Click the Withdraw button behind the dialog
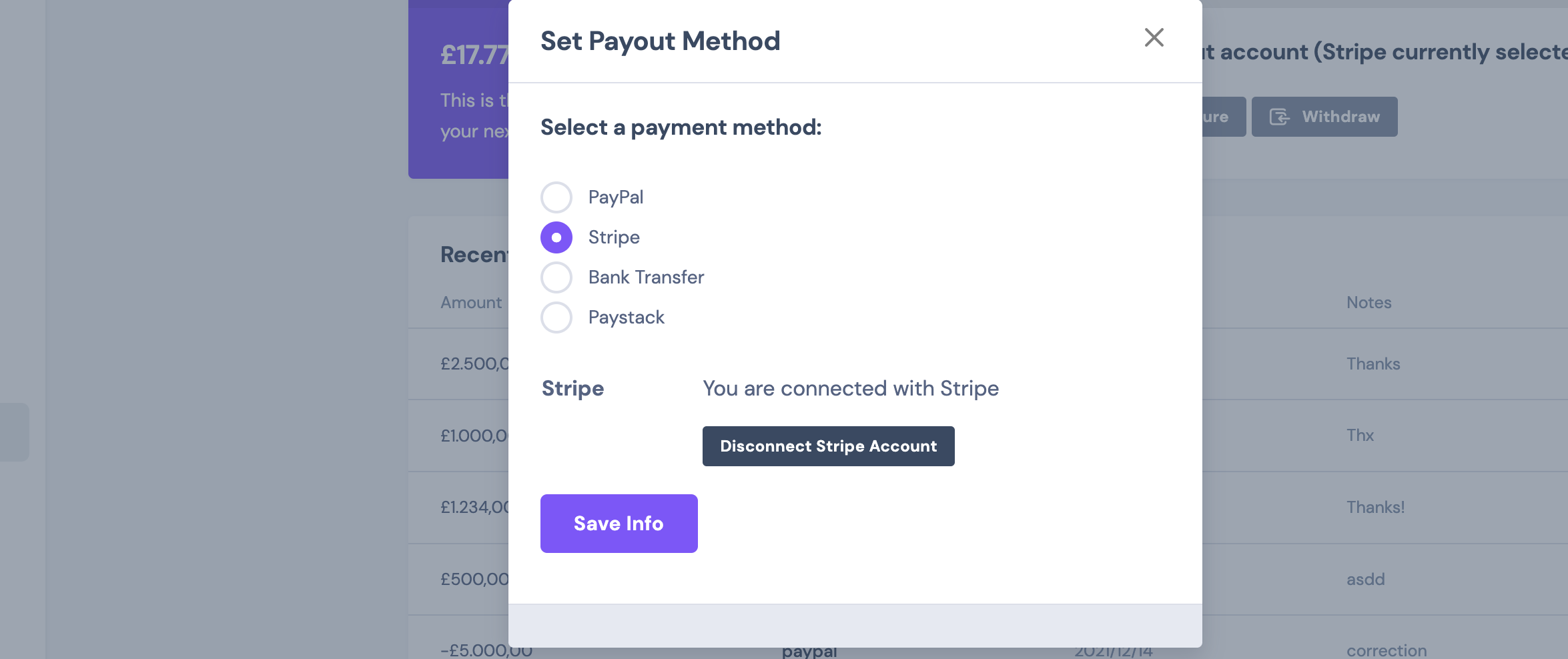 pos(1324,117)
